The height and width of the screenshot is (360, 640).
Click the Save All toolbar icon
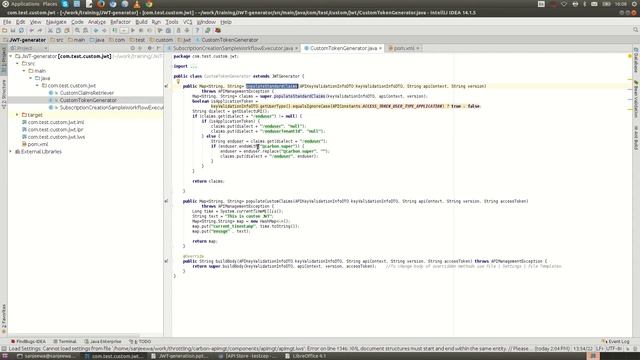coord(13,30)
